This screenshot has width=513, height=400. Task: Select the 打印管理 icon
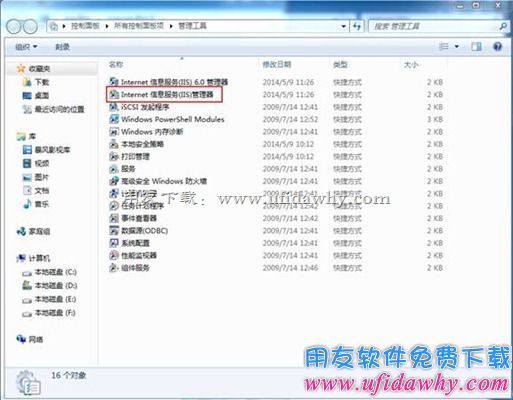pyautogui.click(x=114, y=156)
